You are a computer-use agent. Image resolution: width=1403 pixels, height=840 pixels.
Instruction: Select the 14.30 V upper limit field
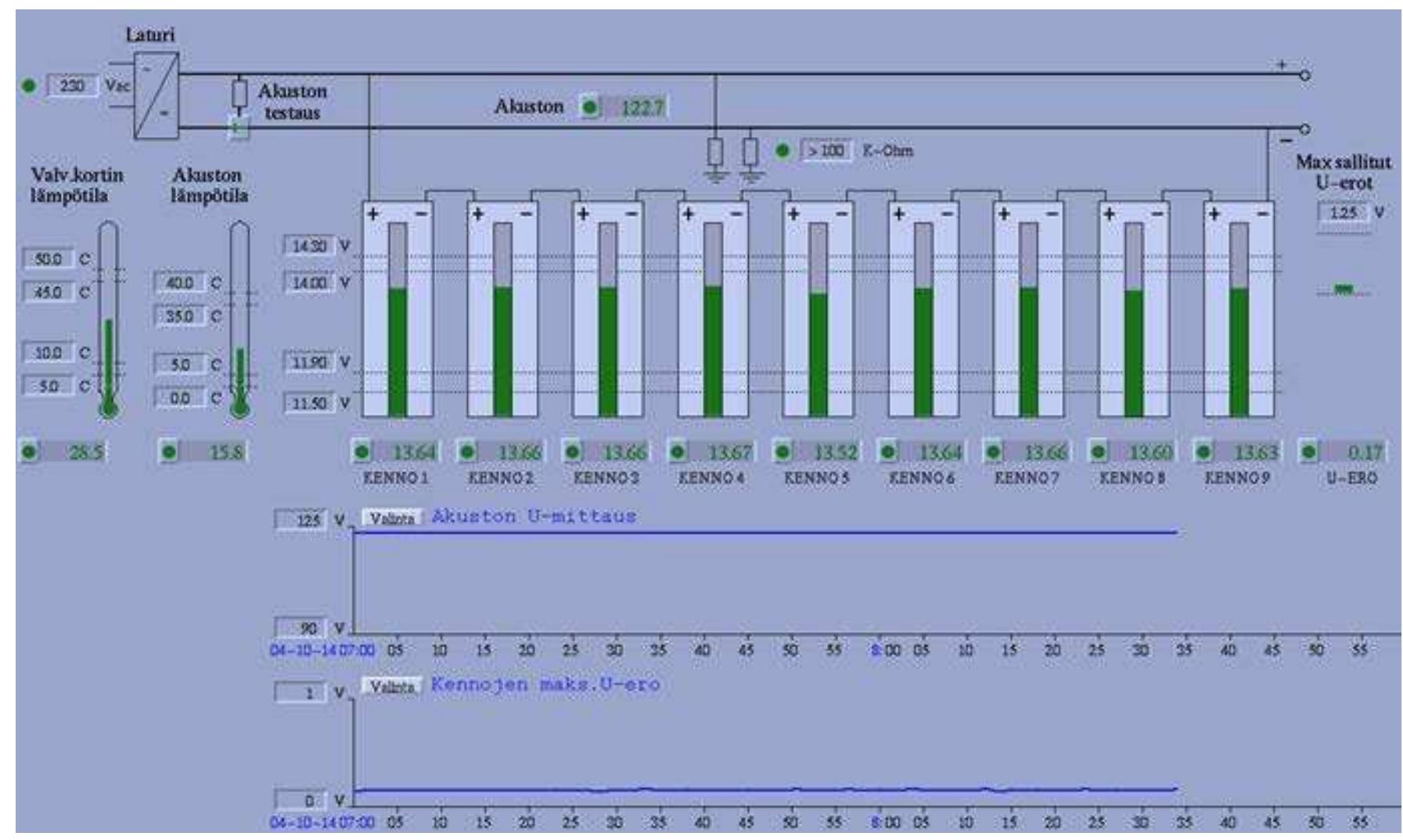pyautogui.click(x=309, y=246)
